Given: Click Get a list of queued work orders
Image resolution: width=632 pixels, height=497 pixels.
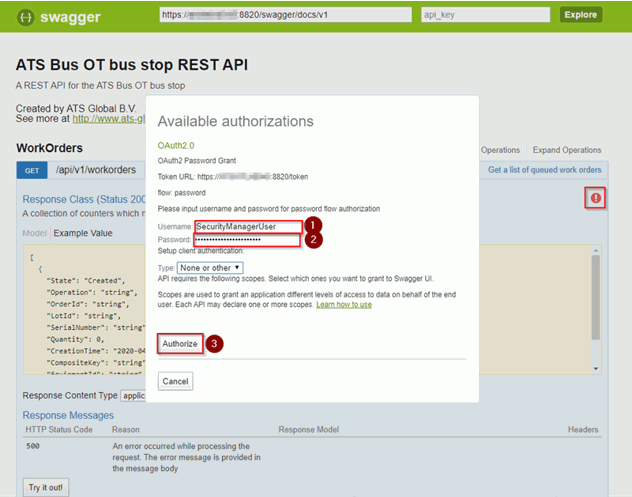Looking at the screenshot, I should [545, 170].
